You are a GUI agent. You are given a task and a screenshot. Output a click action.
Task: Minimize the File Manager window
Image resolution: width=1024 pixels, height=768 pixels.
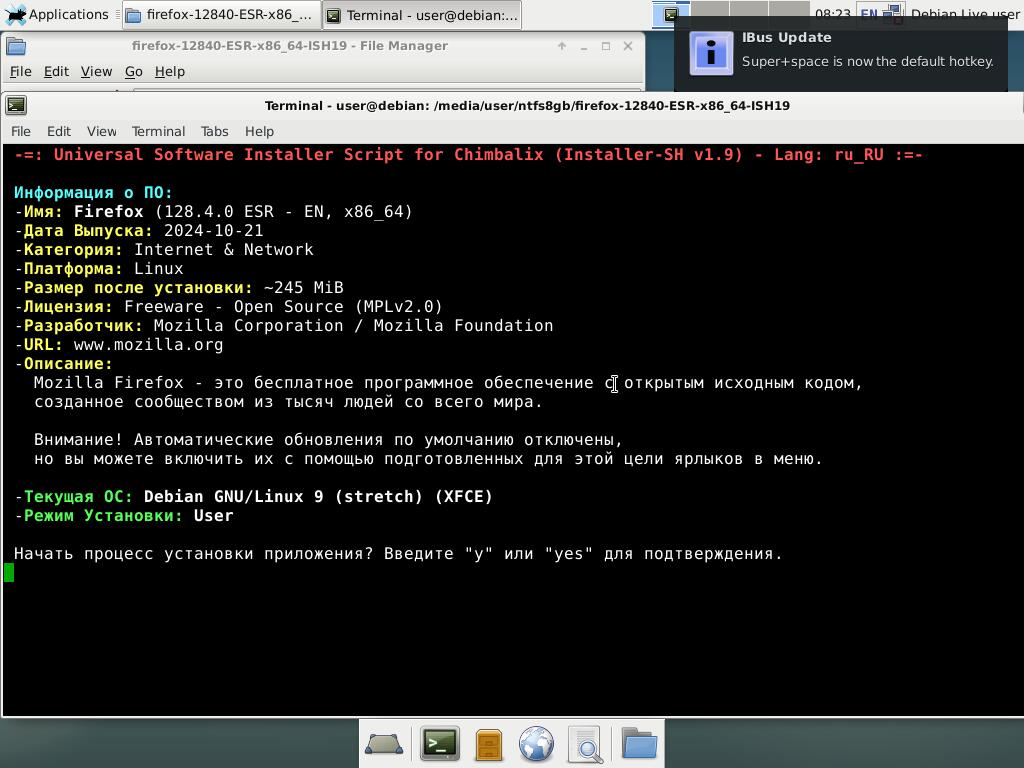click(x=584, y=46)
